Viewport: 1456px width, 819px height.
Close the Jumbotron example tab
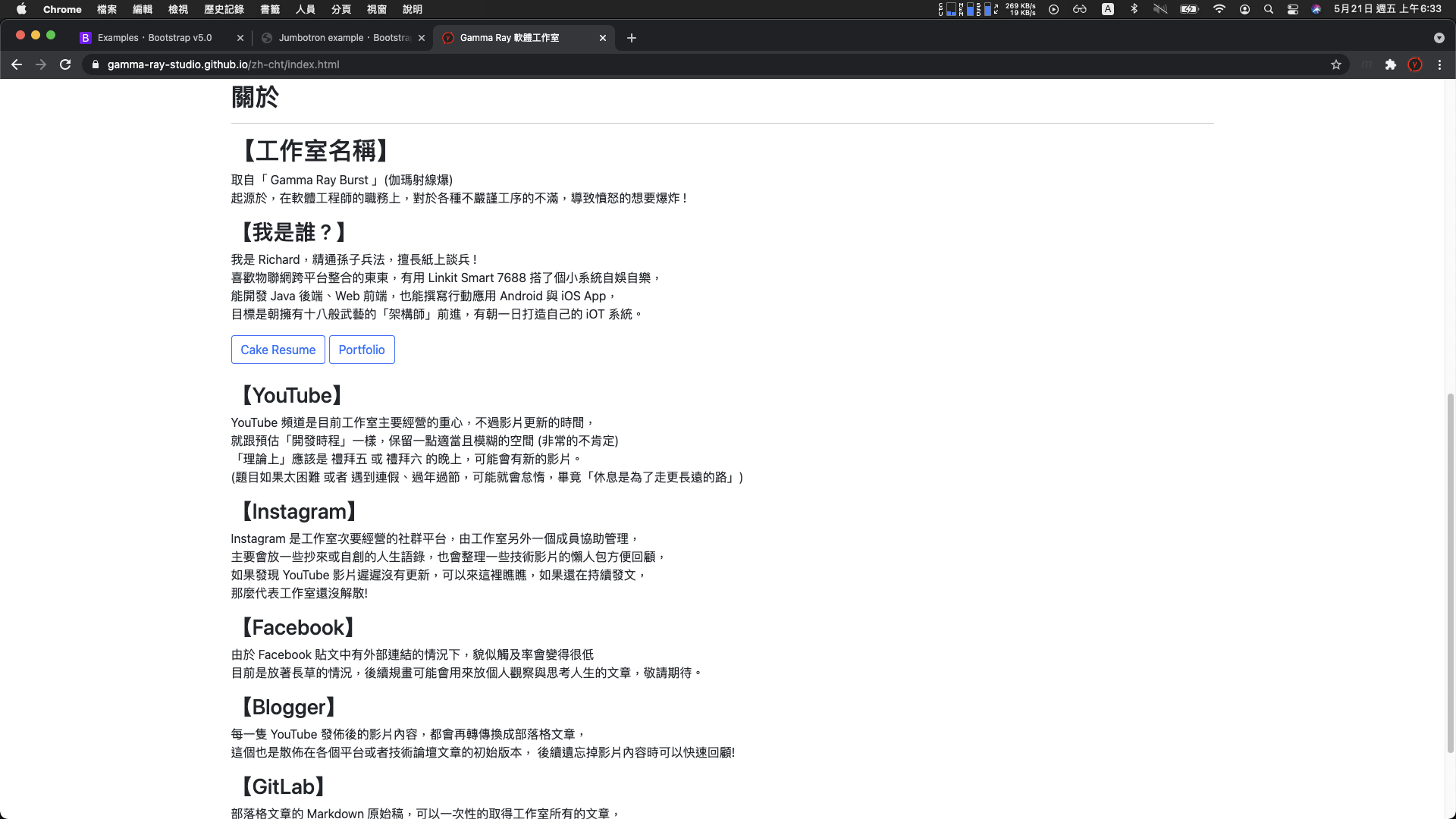tap(422, 38)
